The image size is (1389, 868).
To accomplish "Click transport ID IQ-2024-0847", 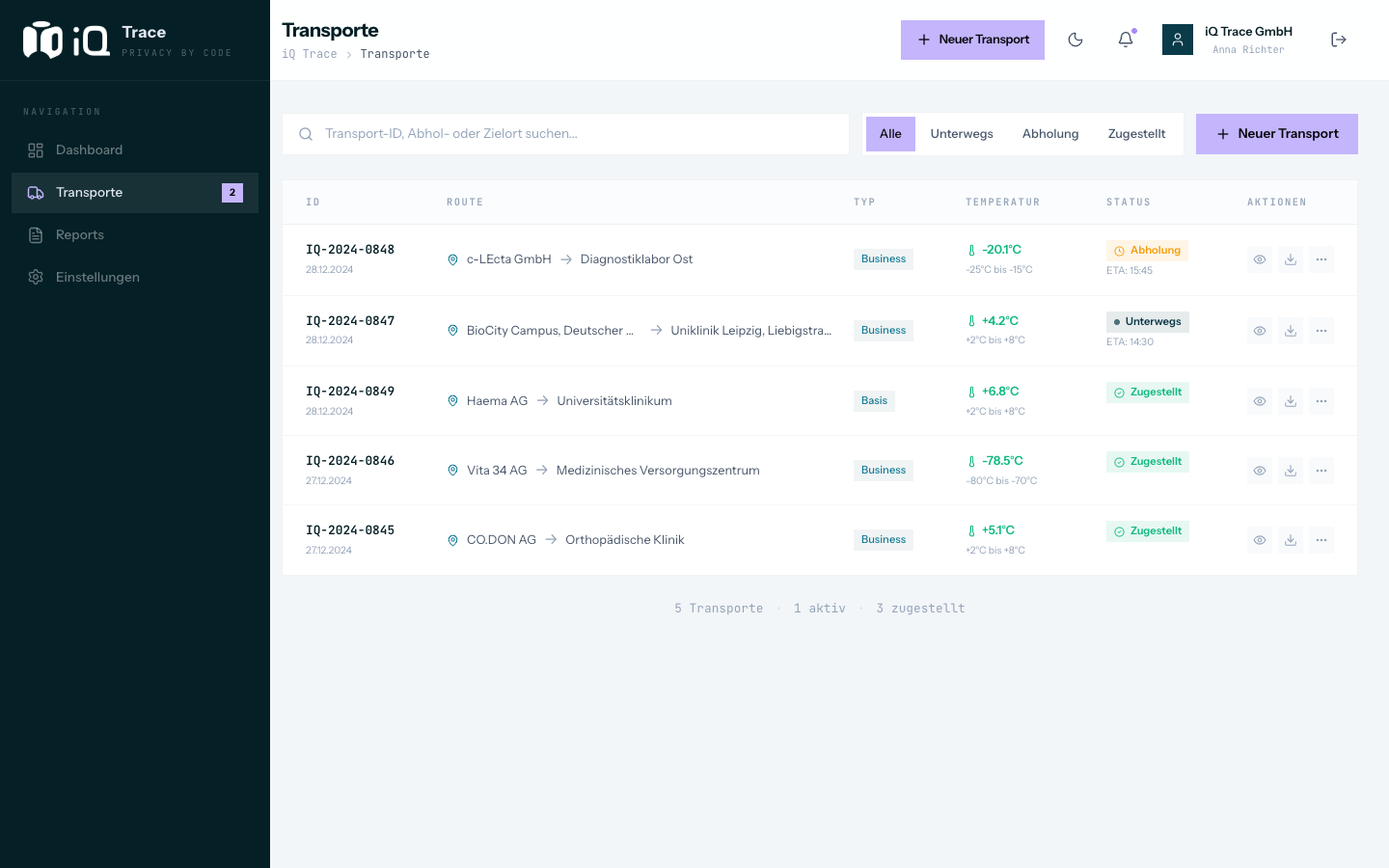I will pos(350,321).
